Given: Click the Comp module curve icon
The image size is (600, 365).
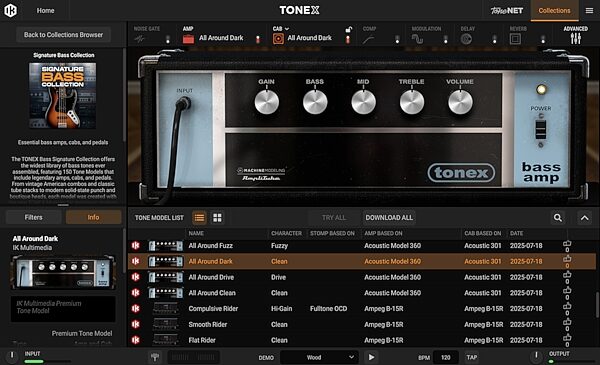Looking at the screenshot, I should coord(368,39).
